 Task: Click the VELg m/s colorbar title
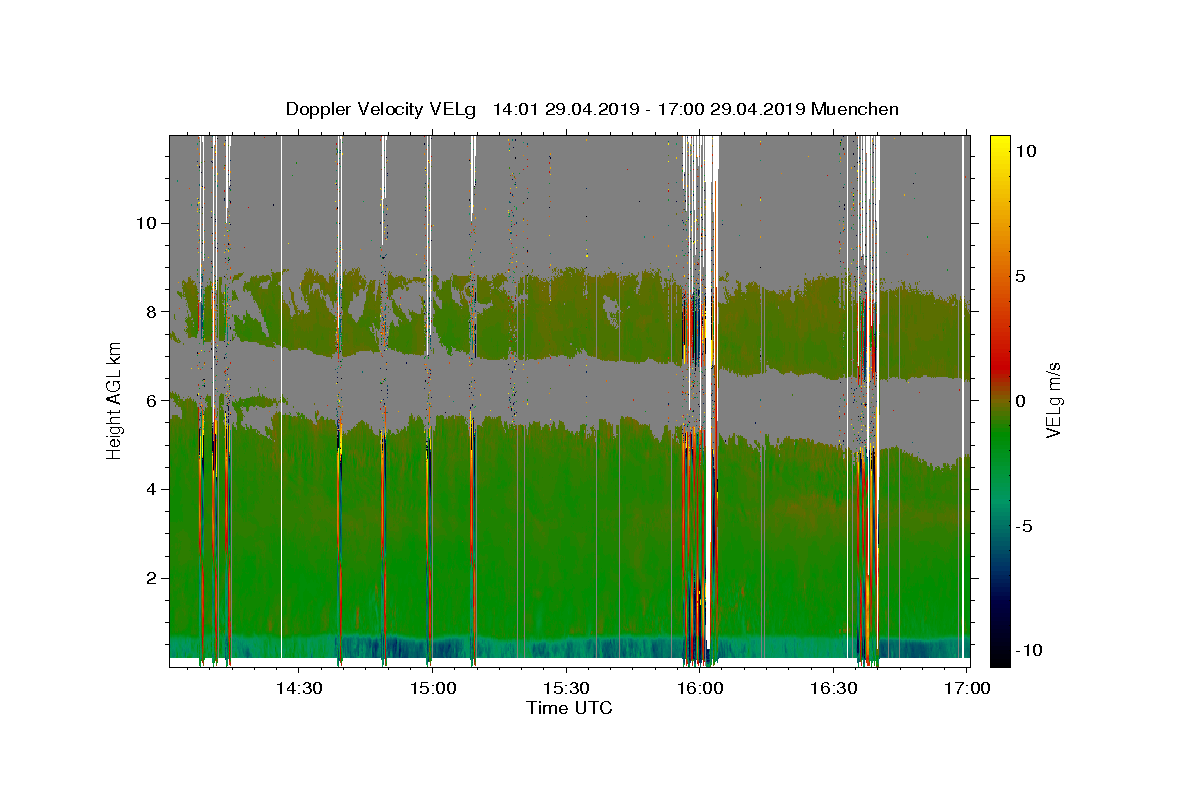click(x=1055, y=401)
